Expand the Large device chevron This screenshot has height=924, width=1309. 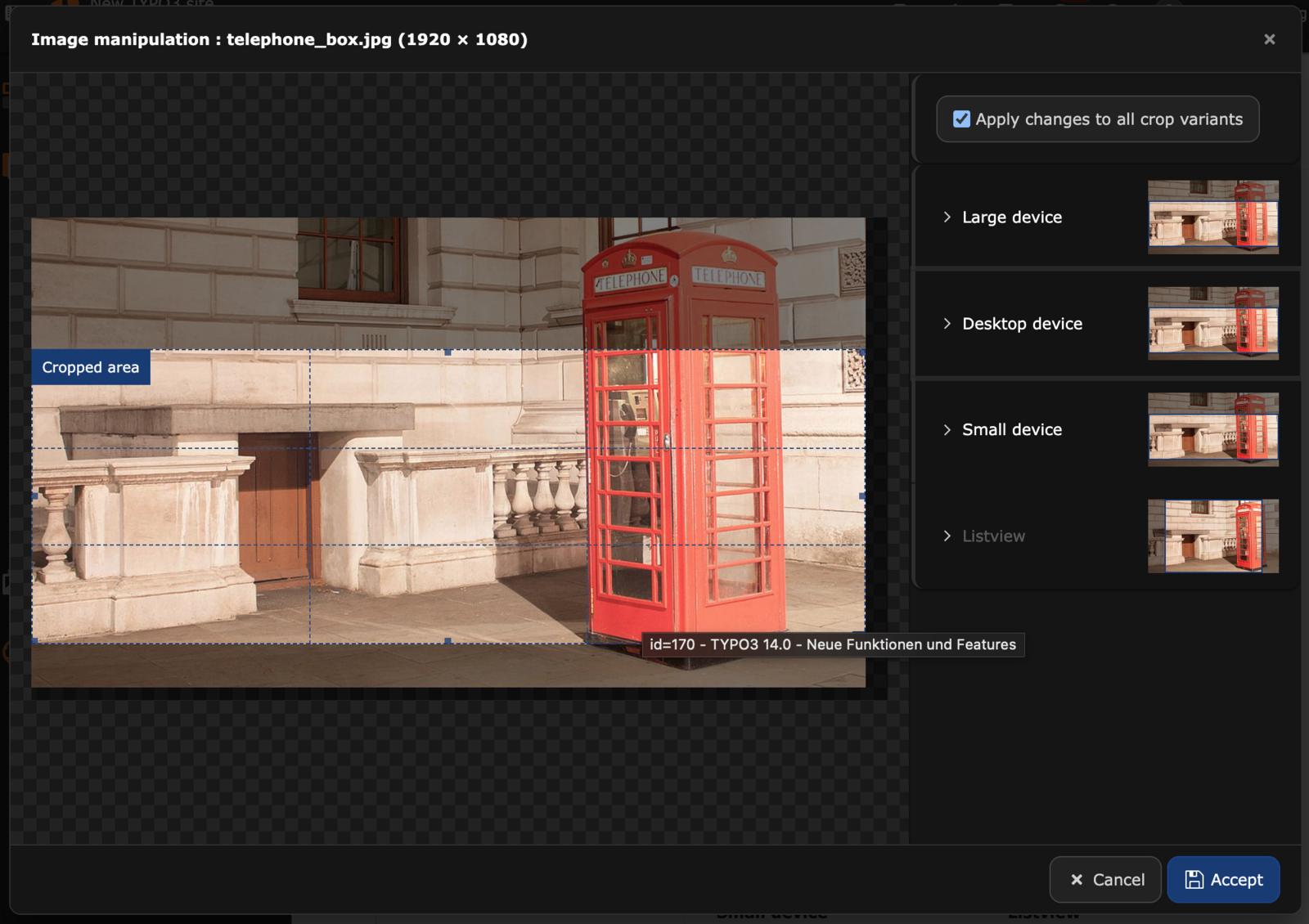point(947,218)
